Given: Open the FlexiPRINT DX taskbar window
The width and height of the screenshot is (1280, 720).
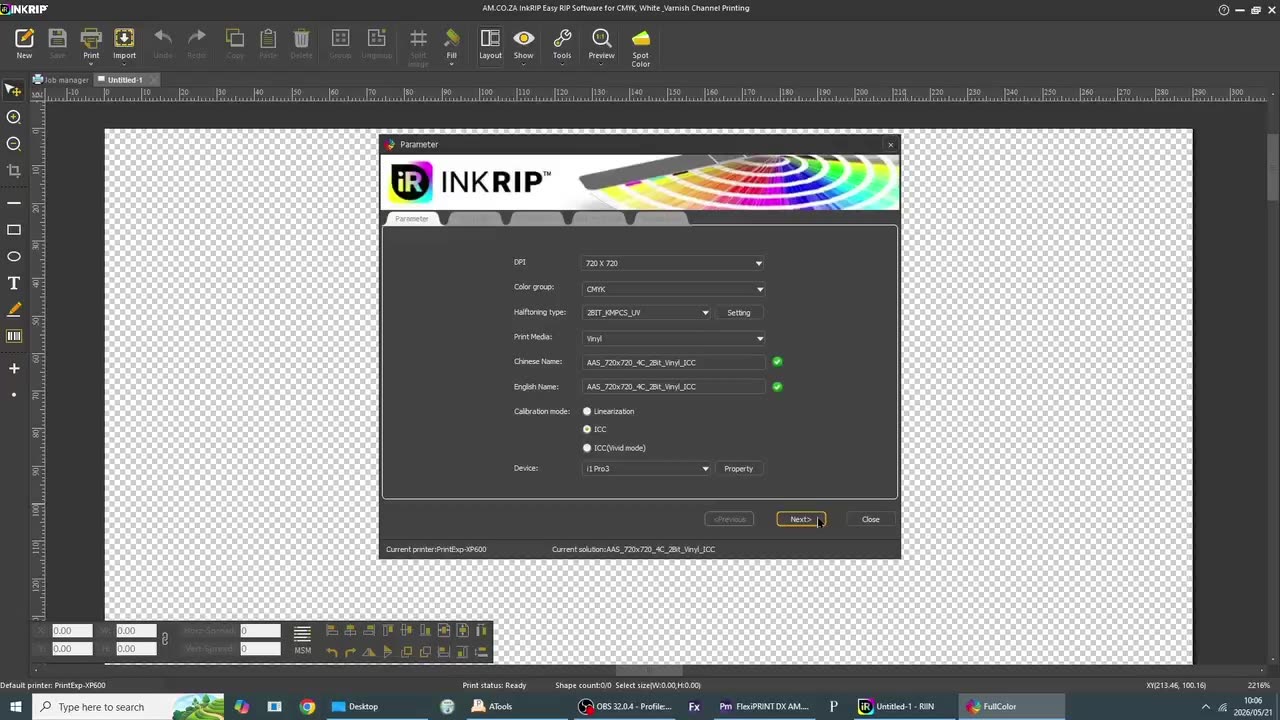Looking at the screenshot, I should click(764, 706).
